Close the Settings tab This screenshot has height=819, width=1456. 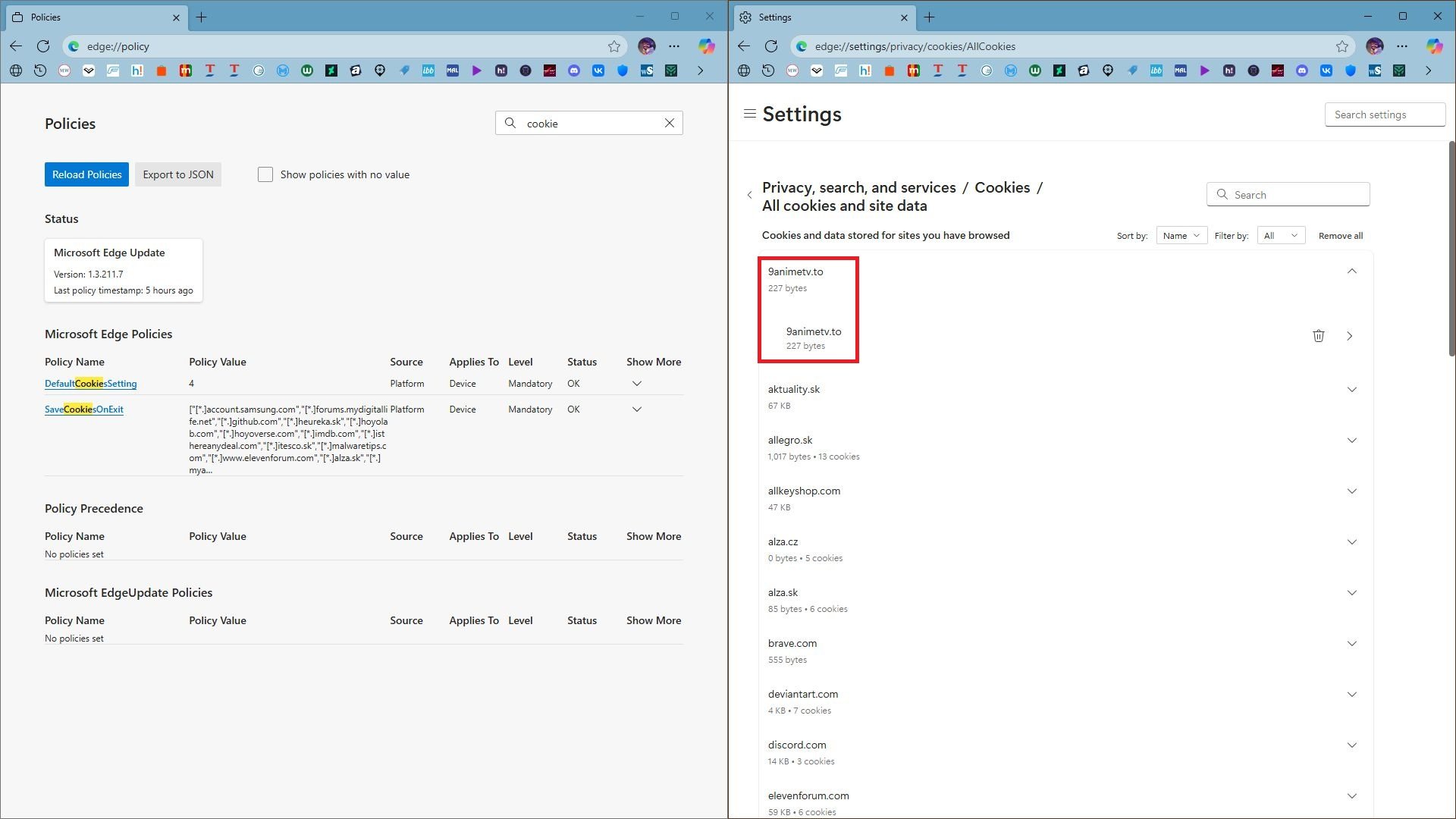click(904, 17)
